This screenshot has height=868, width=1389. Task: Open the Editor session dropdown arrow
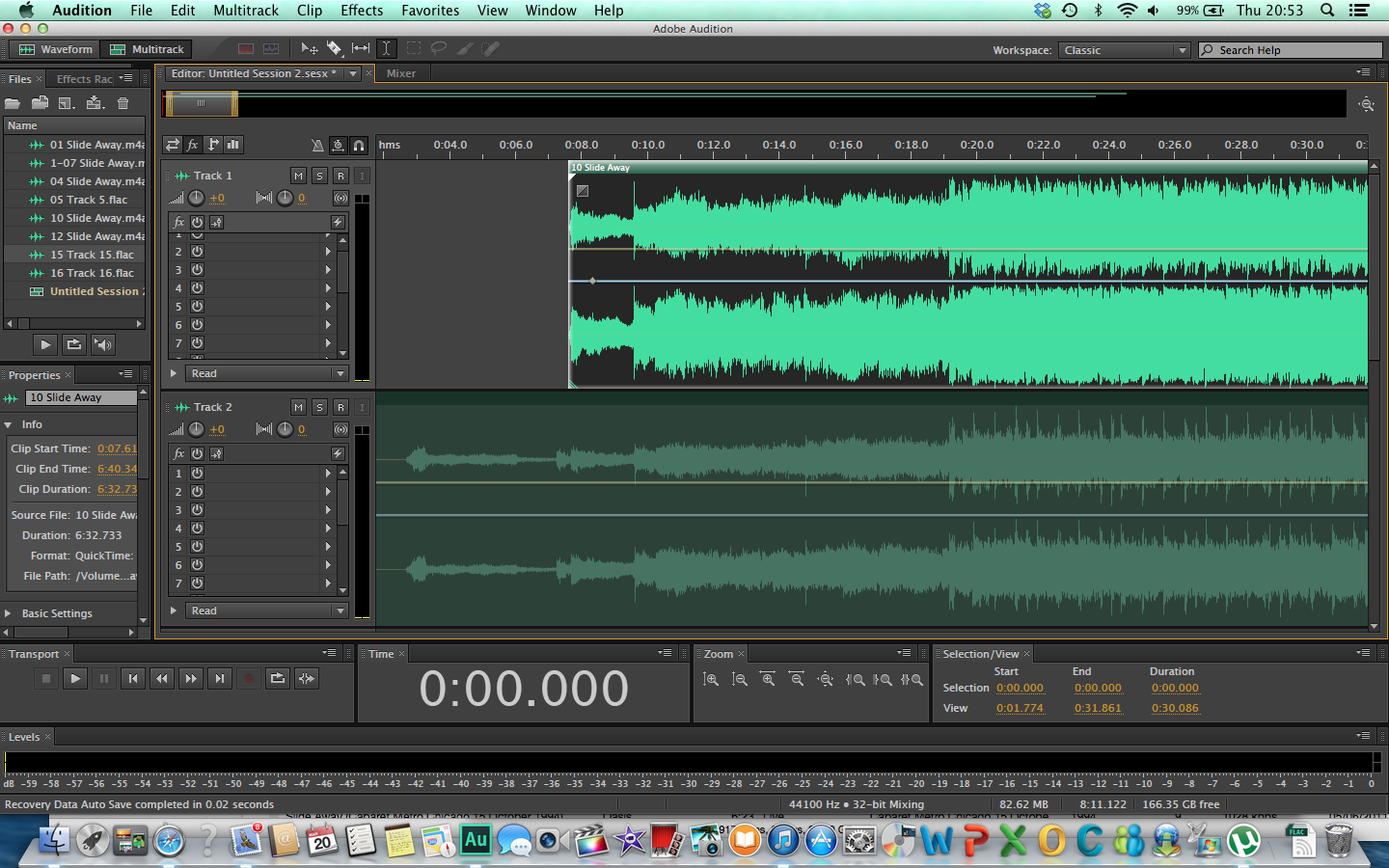[353, 73]
